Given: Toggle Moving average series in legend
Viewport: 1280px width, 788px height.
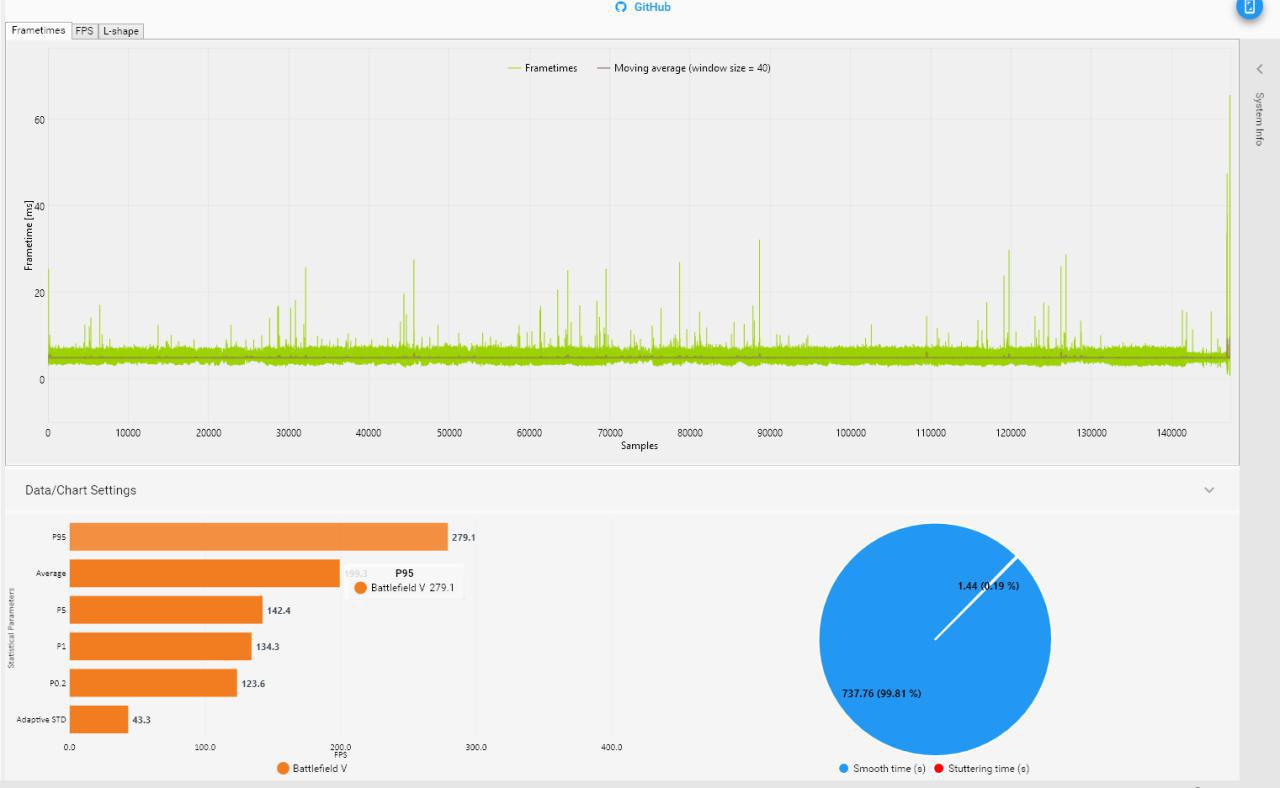Looking at the screenshot, I should (x=683, y=68).
